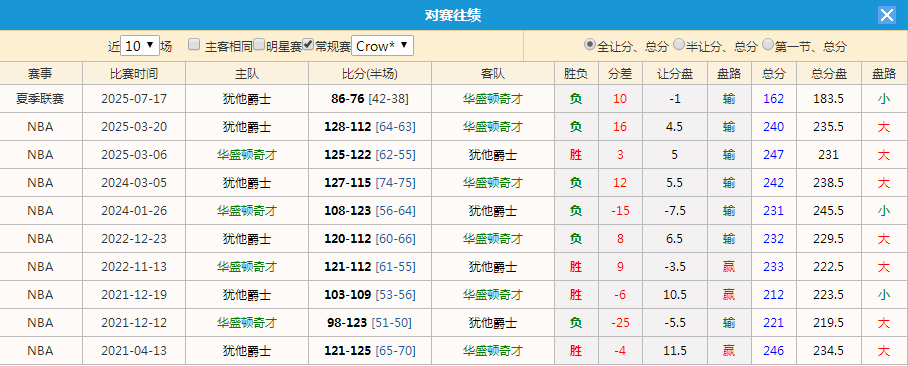This screenshot has height=366, width=908.
Task: Click 胜 result in 2022-11-13 row
Action: click(x=576, y=266)
